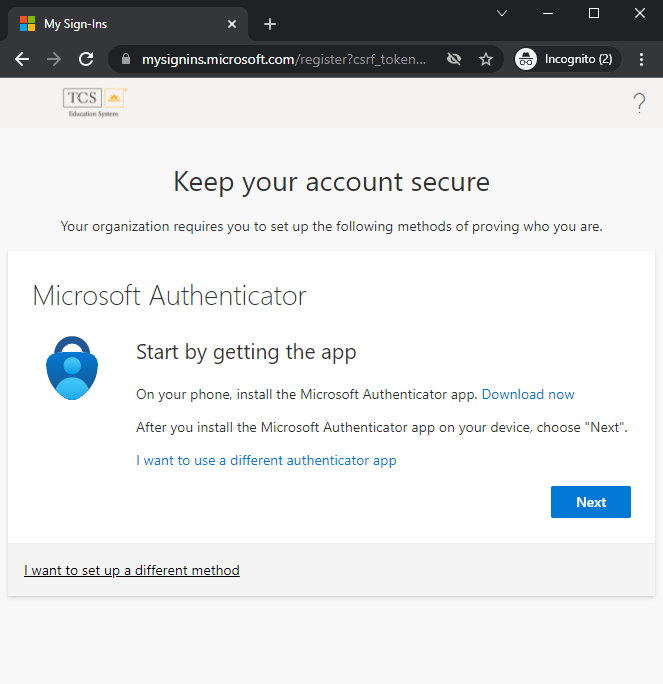Open the Incognito (2) profile button
663x684 pixels.
[x=567, y=59]
